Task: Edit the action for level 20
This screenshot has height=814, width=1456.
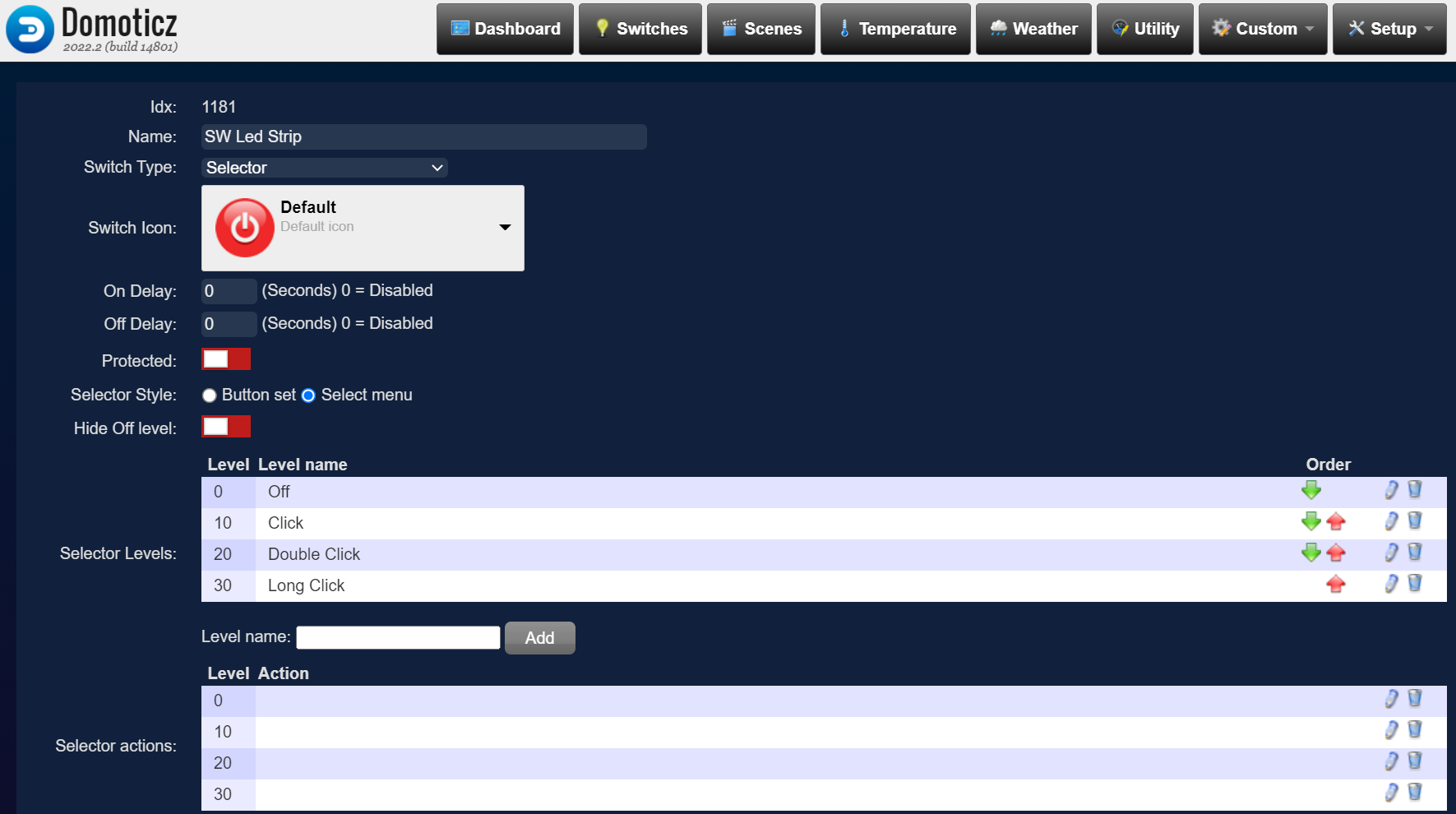Action: [x=1391, y=761]
